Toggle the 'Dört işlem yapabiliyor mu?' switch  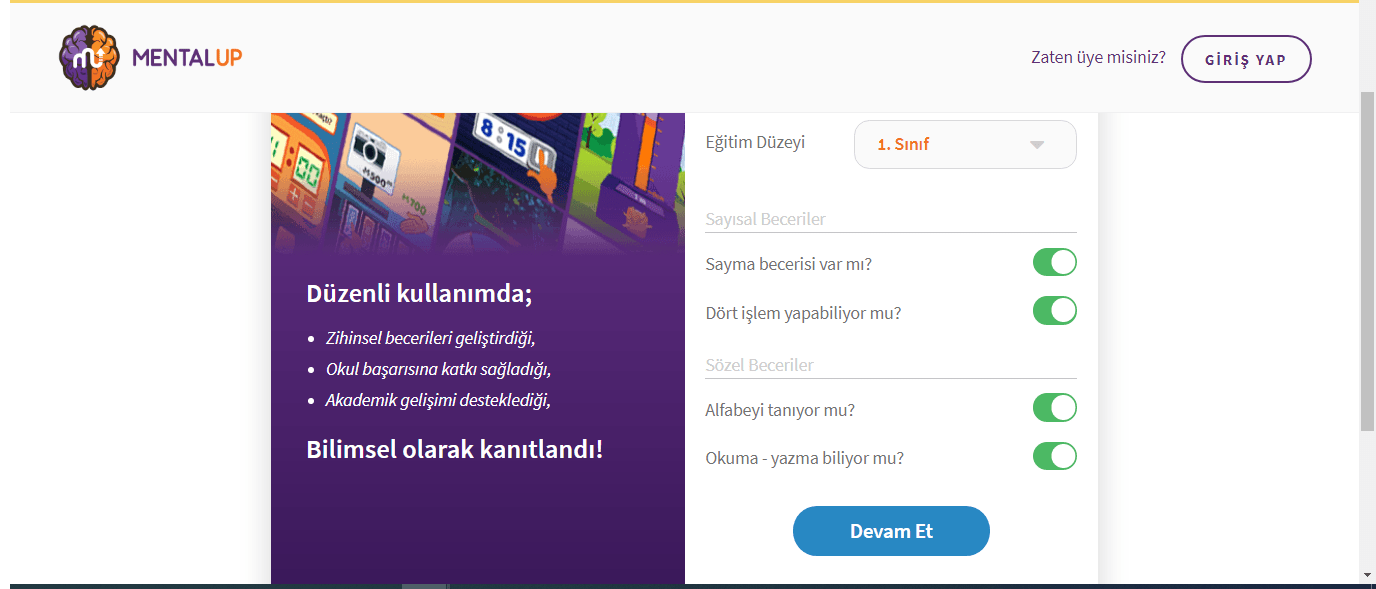coord(1055,311)
